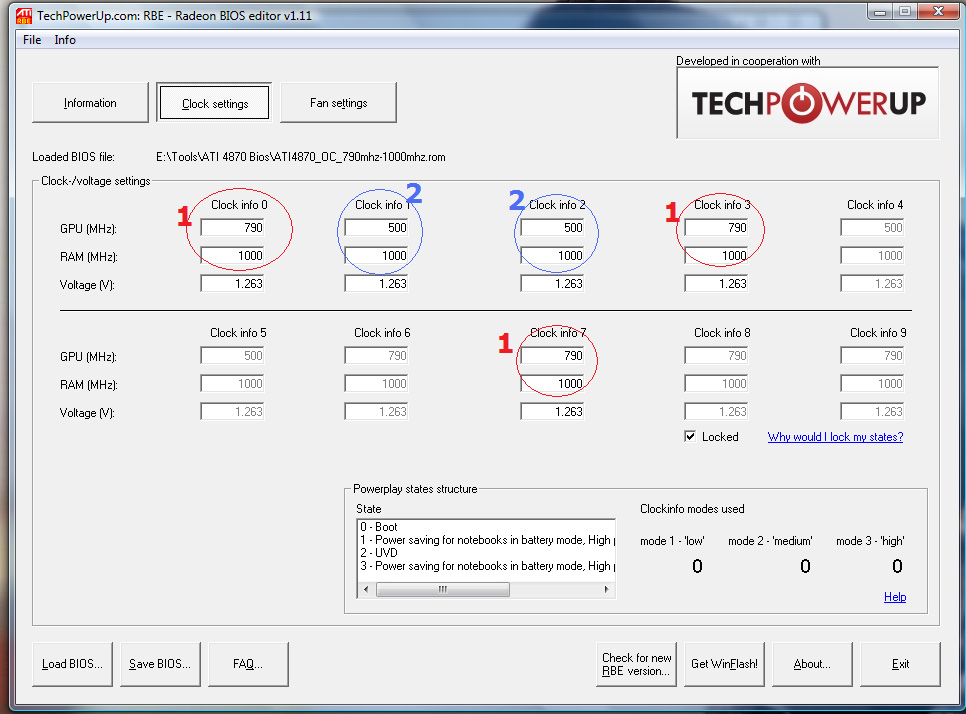Open the File menu
This screenshot has width=966, height=714.
click(x=32, y=40)
